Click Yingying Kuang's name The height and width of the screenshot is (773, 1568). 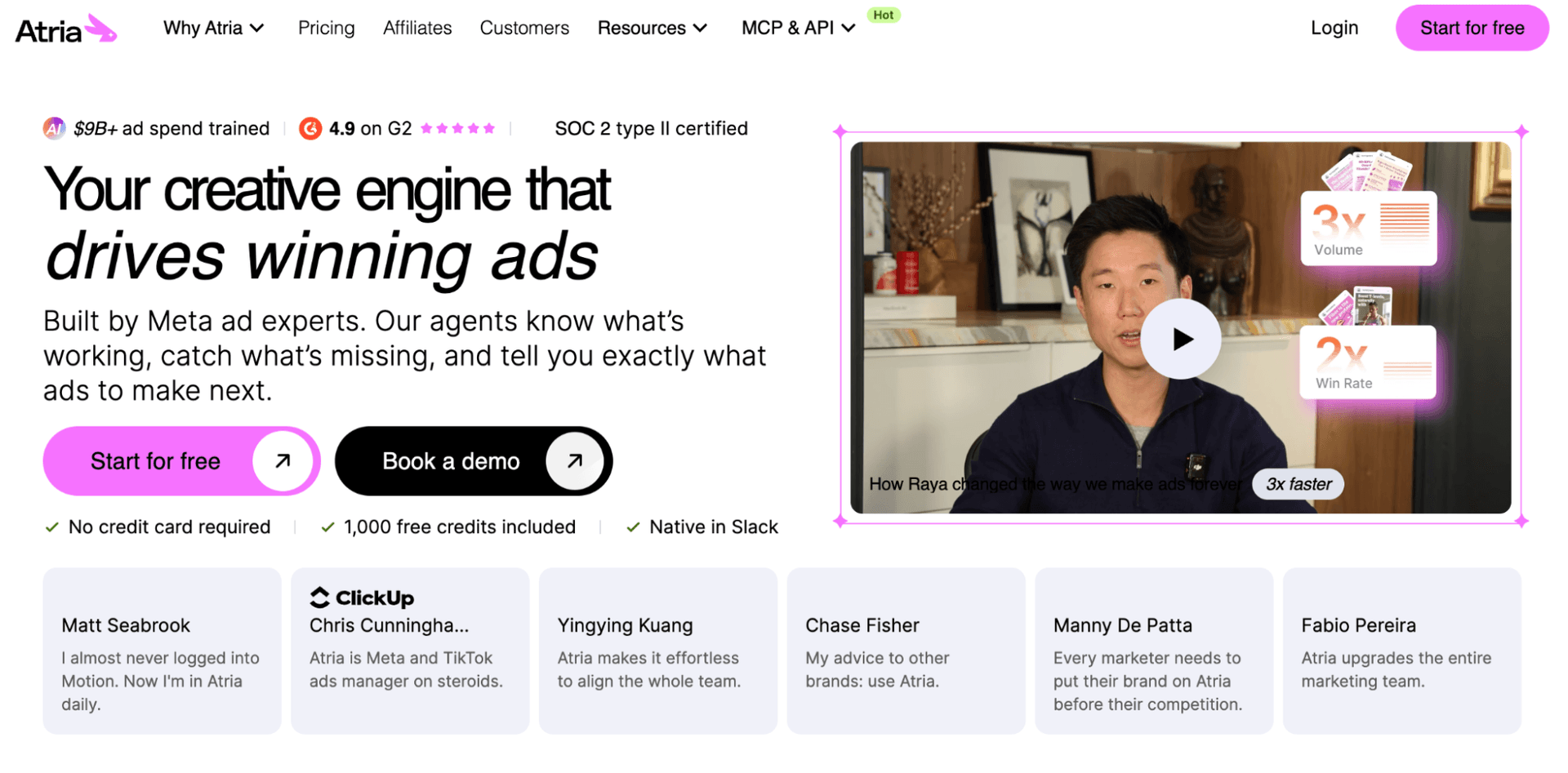click(625, 625)
